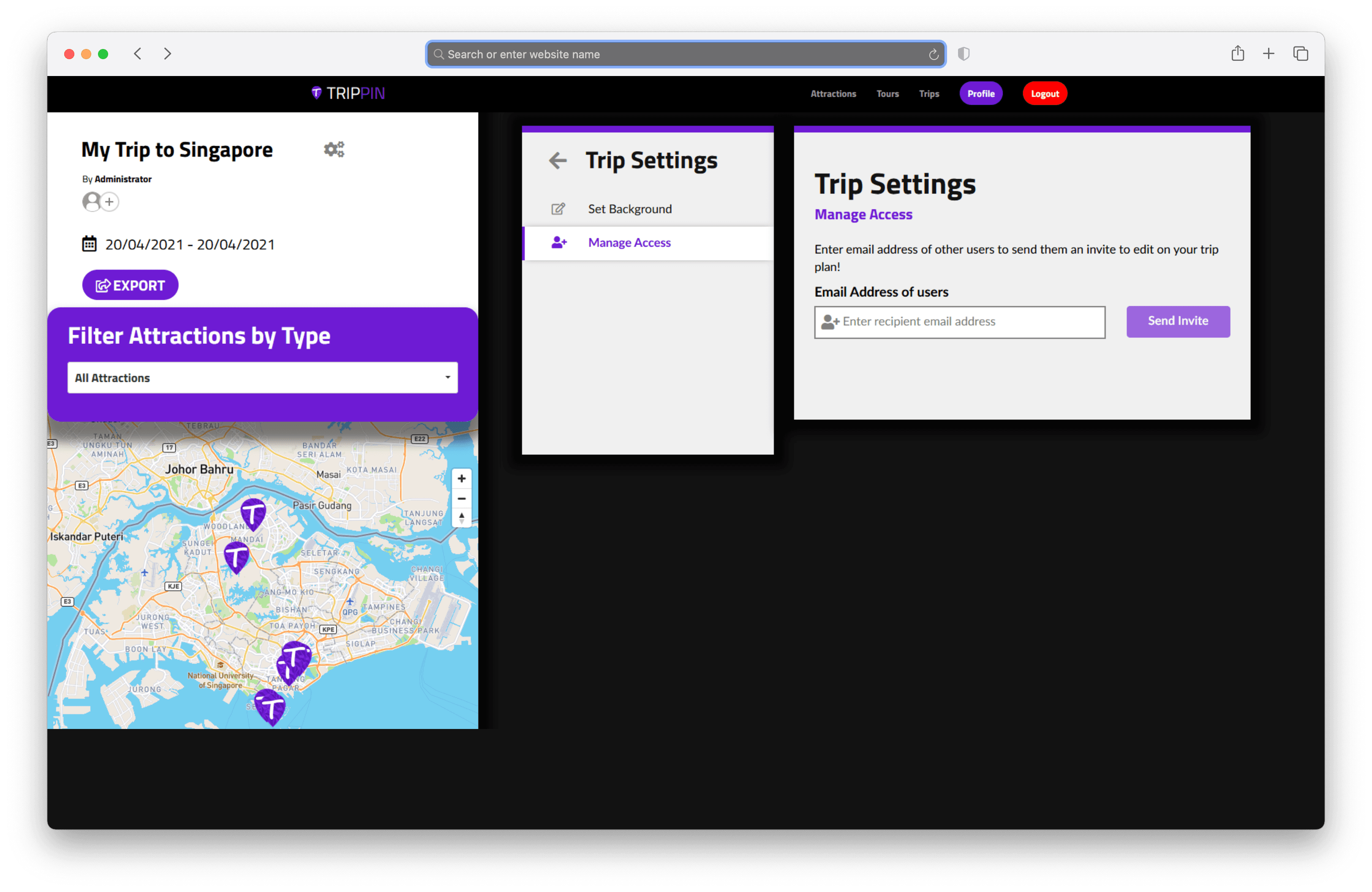Zoom in on the map
1372x892 pixels.
[x=461, y=479]
